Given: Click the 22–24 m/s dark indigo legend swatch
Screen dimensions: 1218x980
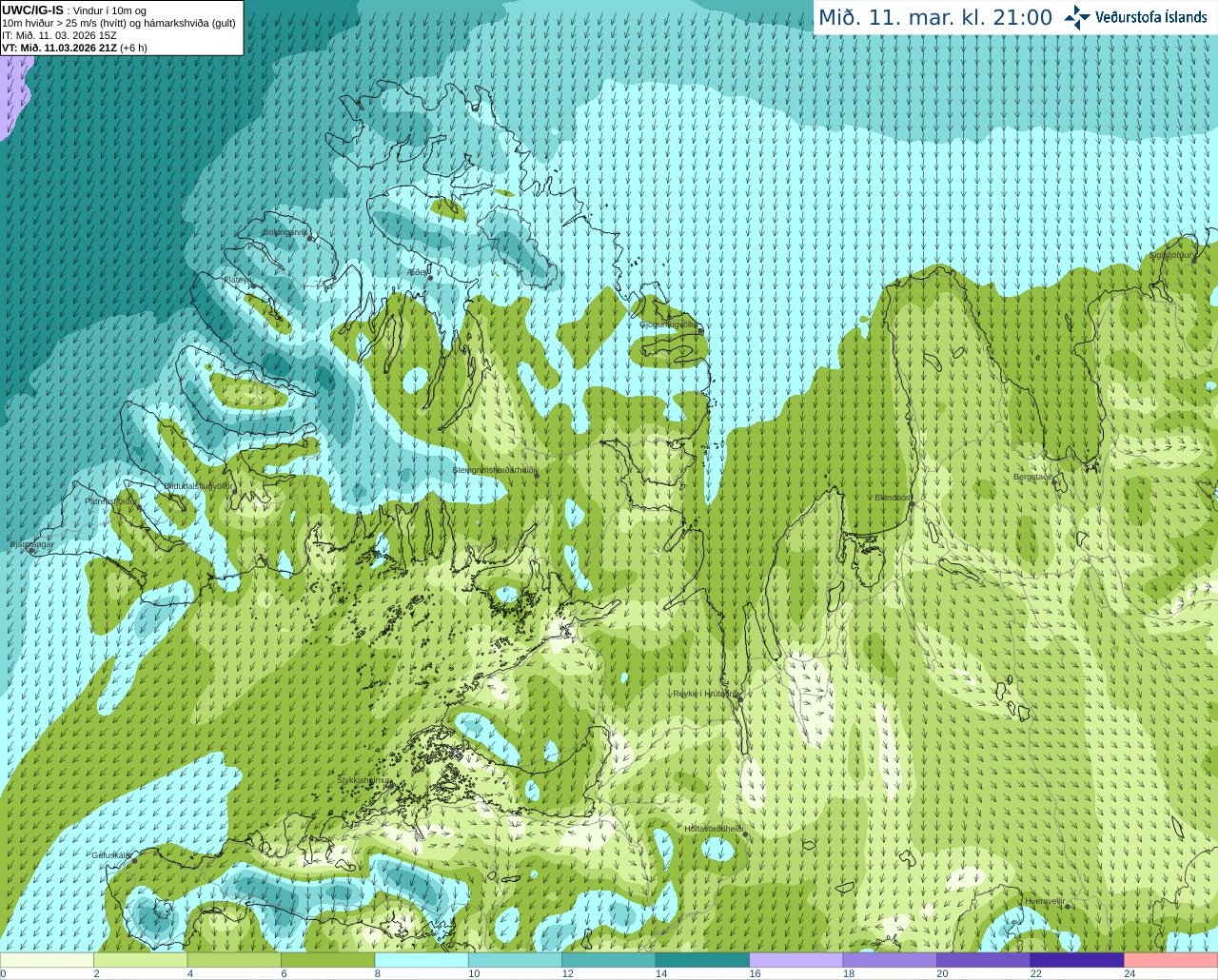Looking at the screenshot, I should pyautogui.click(x=1077, y=959).
